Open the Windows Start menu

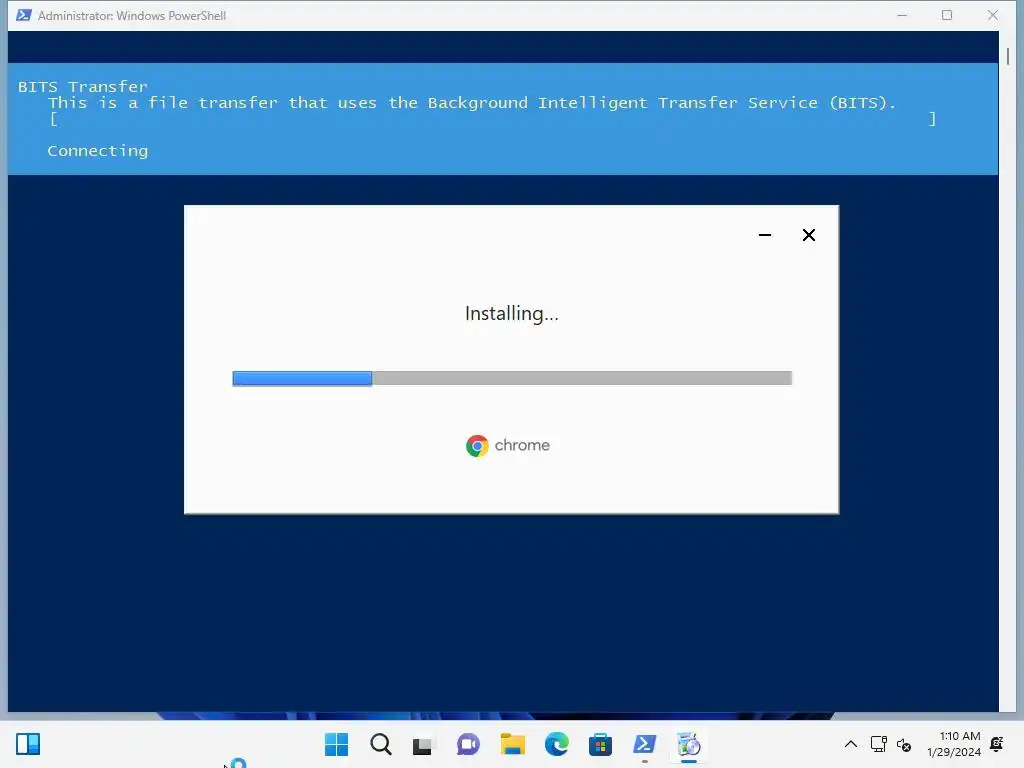[336, 744]
